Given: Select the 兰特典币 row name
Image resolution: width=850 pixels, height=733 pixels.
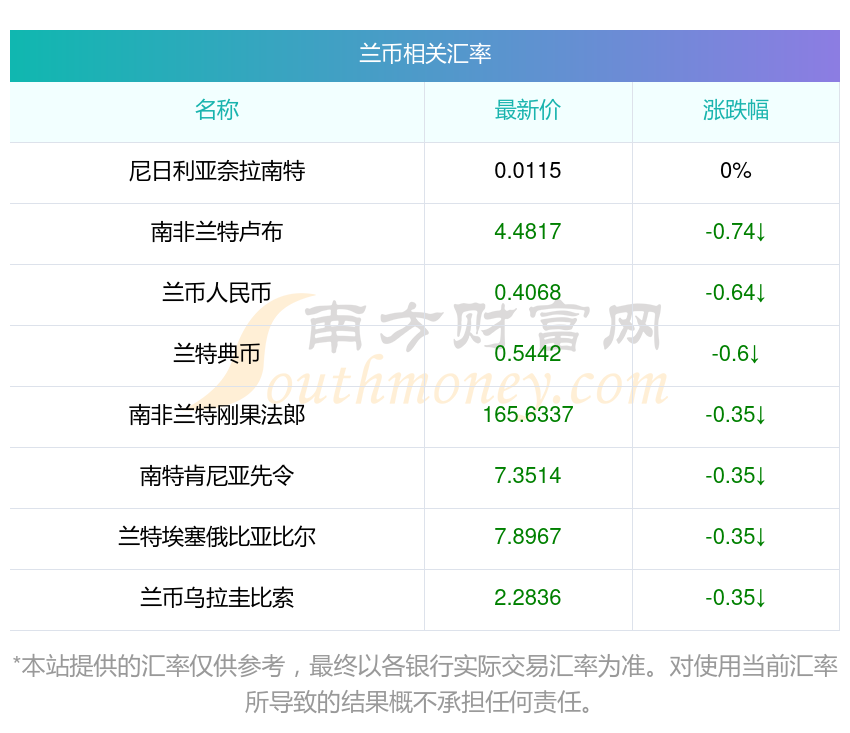Looking at the screenshot, I should 217,354.
